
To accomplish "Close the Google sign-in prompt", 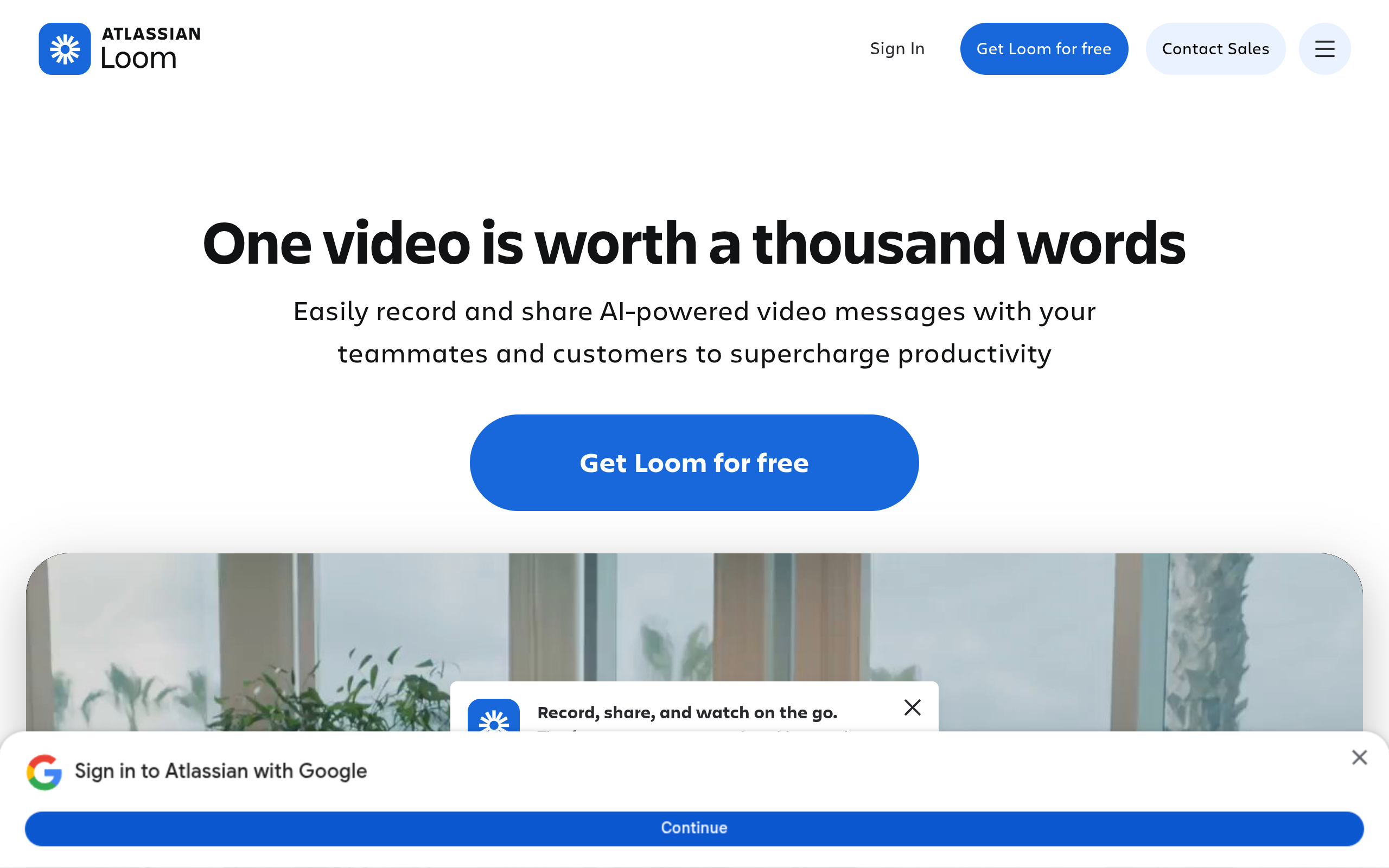I will (1359, 757).
